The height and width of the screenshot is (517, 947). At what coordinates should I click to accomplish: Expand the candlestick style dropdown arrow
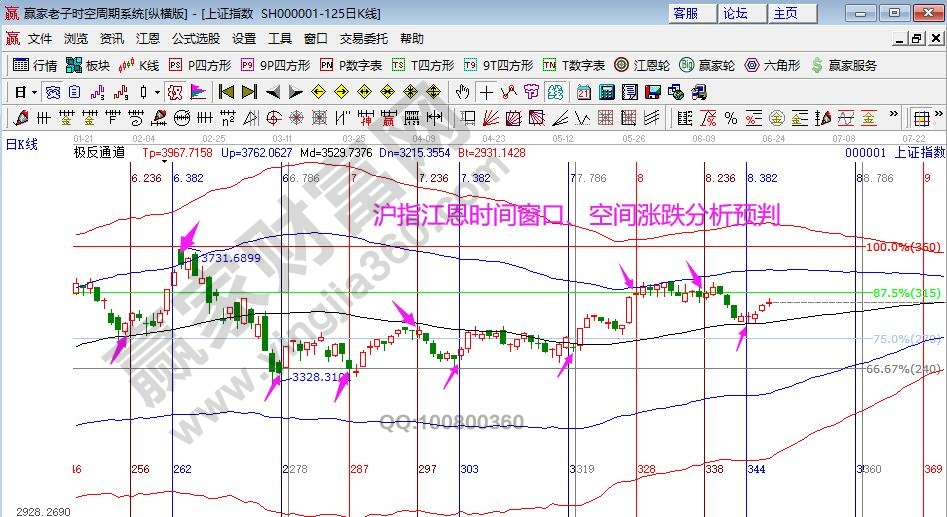157,92
